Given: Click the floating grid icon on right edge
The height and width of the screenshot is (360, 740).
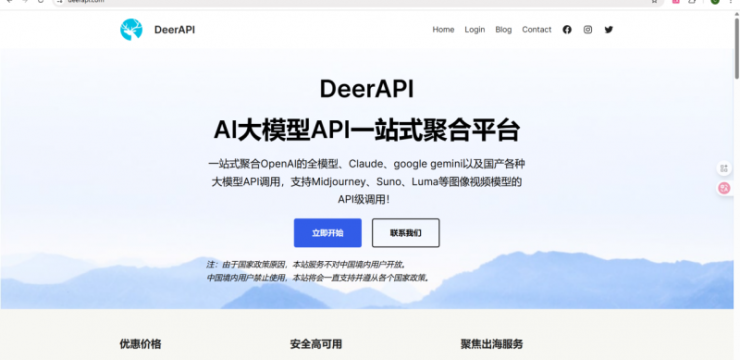Looking at the screenshot, I should coord(724,168).
